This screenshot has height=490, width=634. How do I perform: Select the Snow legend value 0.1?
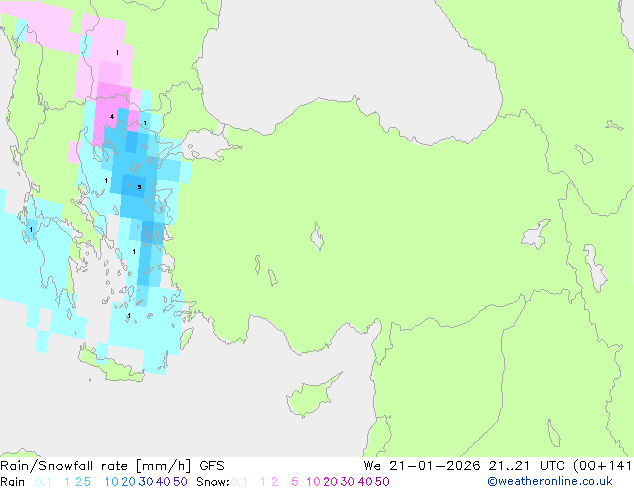pyautogui.click(x=239, y=482)
